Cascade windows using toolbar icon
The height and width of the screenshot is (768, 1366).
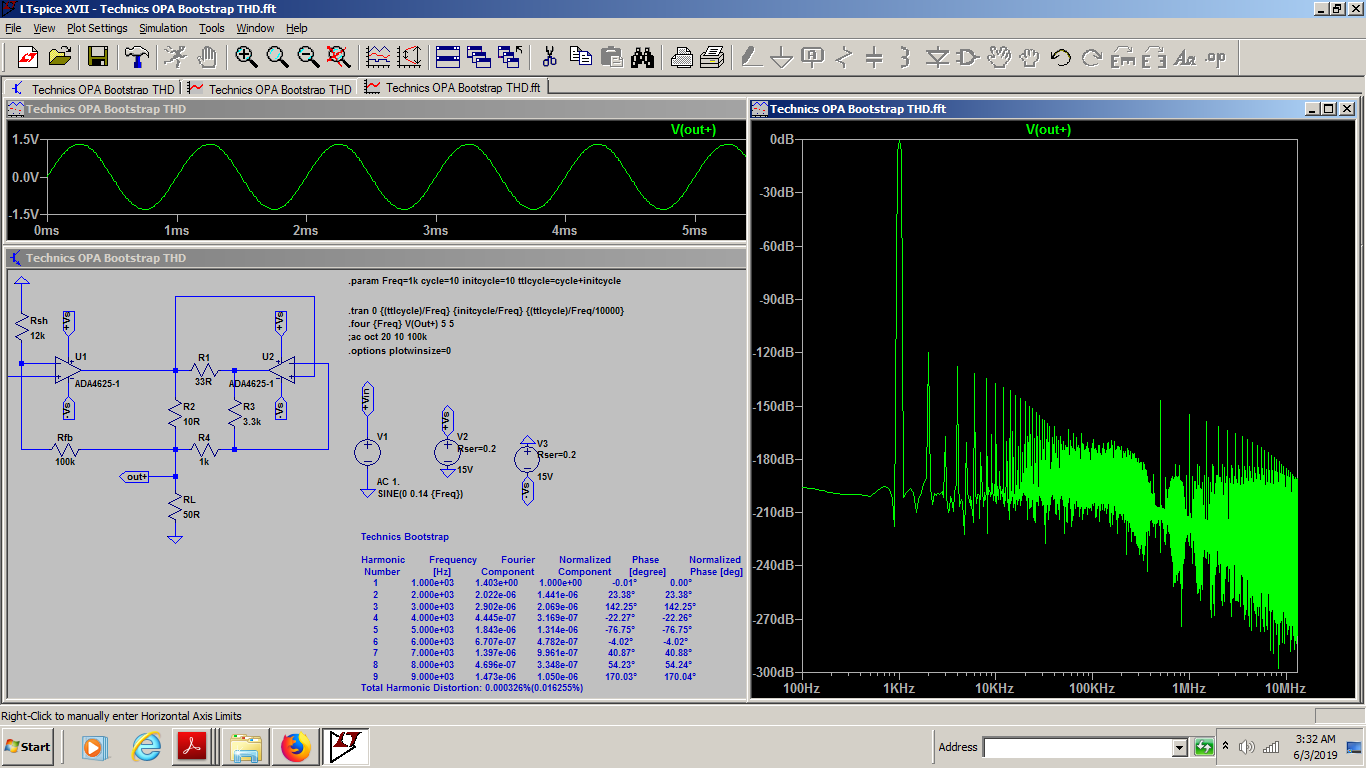point(478,57)
